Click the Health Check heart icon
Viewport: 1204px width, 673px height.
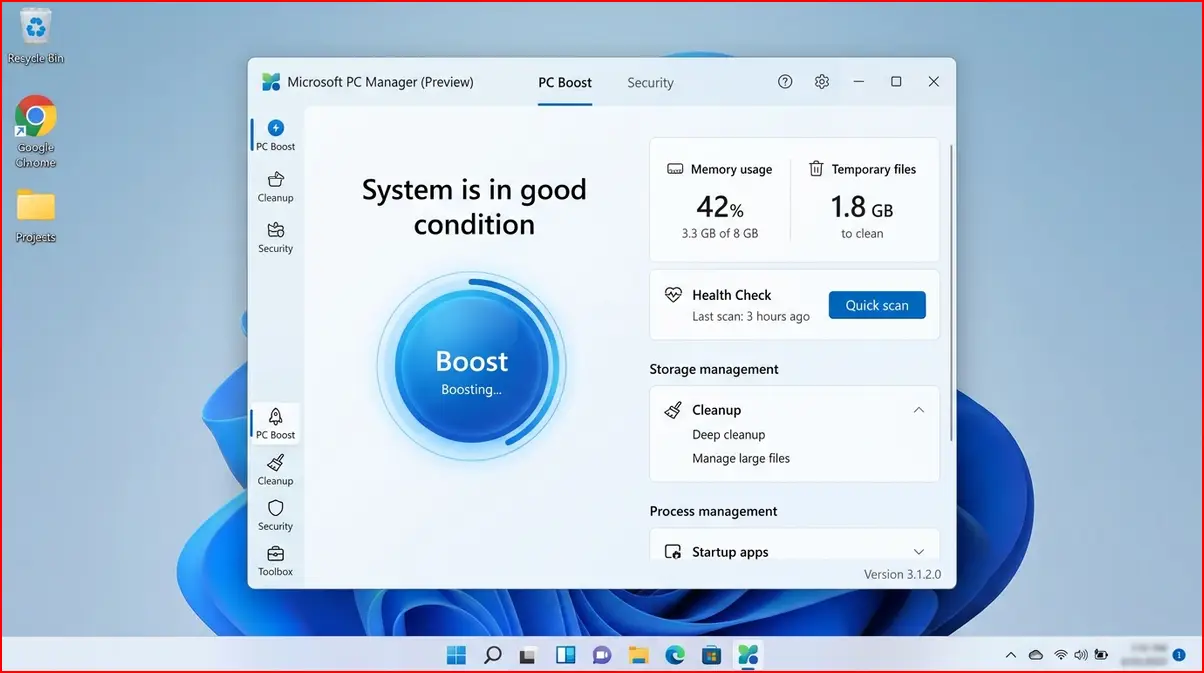673,295
